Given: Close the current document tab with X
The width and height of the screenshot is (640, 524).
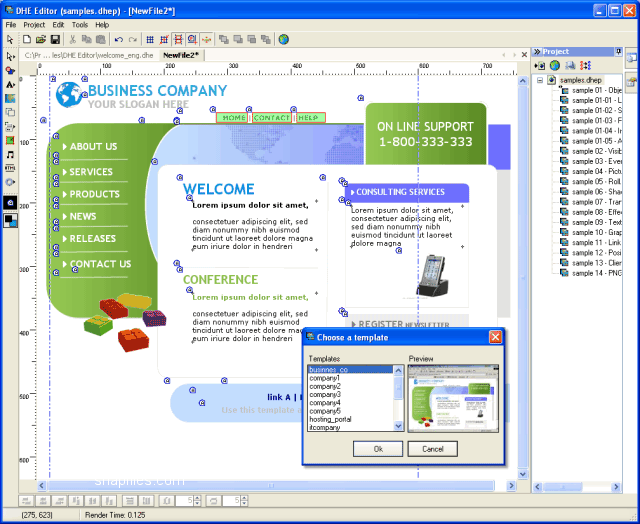Looking at the screenshot, I should click(x=524, y=55).
